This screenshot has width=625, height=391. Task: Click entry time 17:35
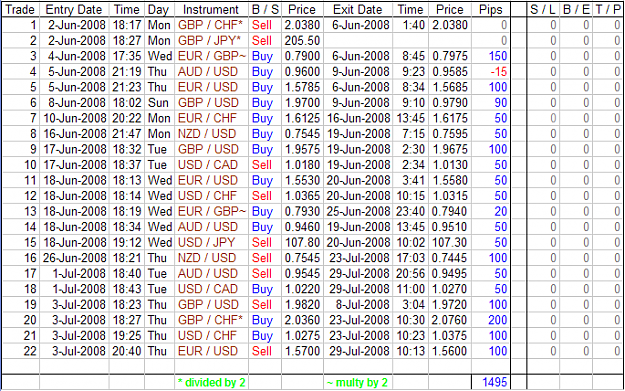[127, 56]
